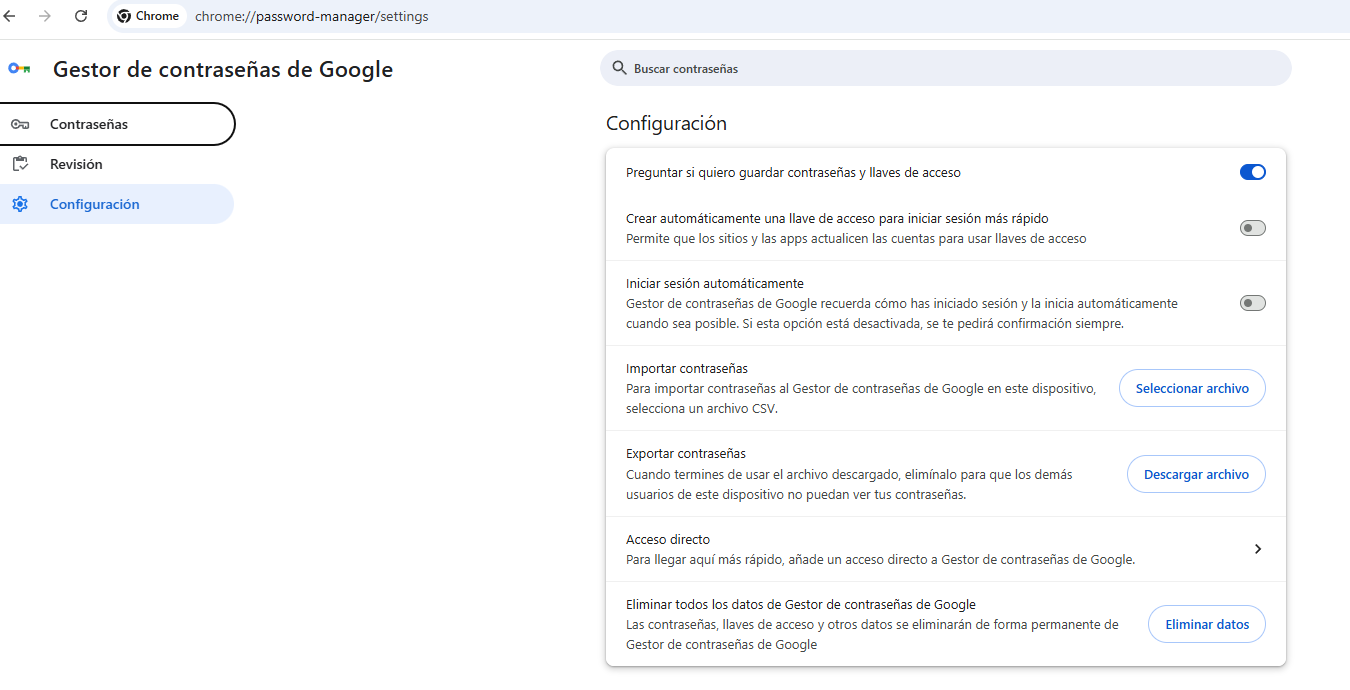1350x690 pixels.
Task: Open the Contraseñas sidebar section
Action: (x=117, y=124)
